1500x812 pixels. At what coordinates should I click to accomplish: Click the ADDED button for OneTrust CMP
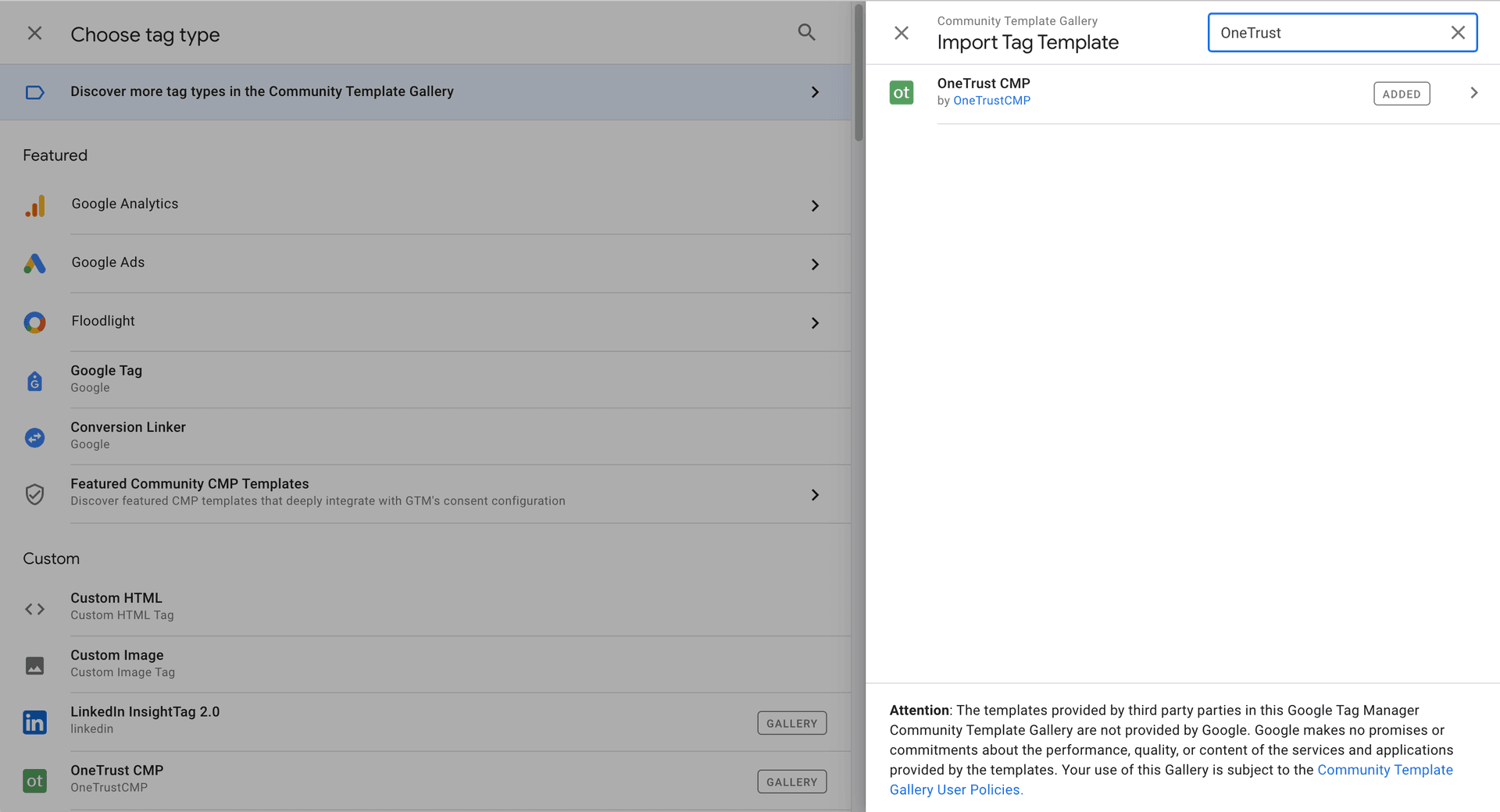point(1402,94)
